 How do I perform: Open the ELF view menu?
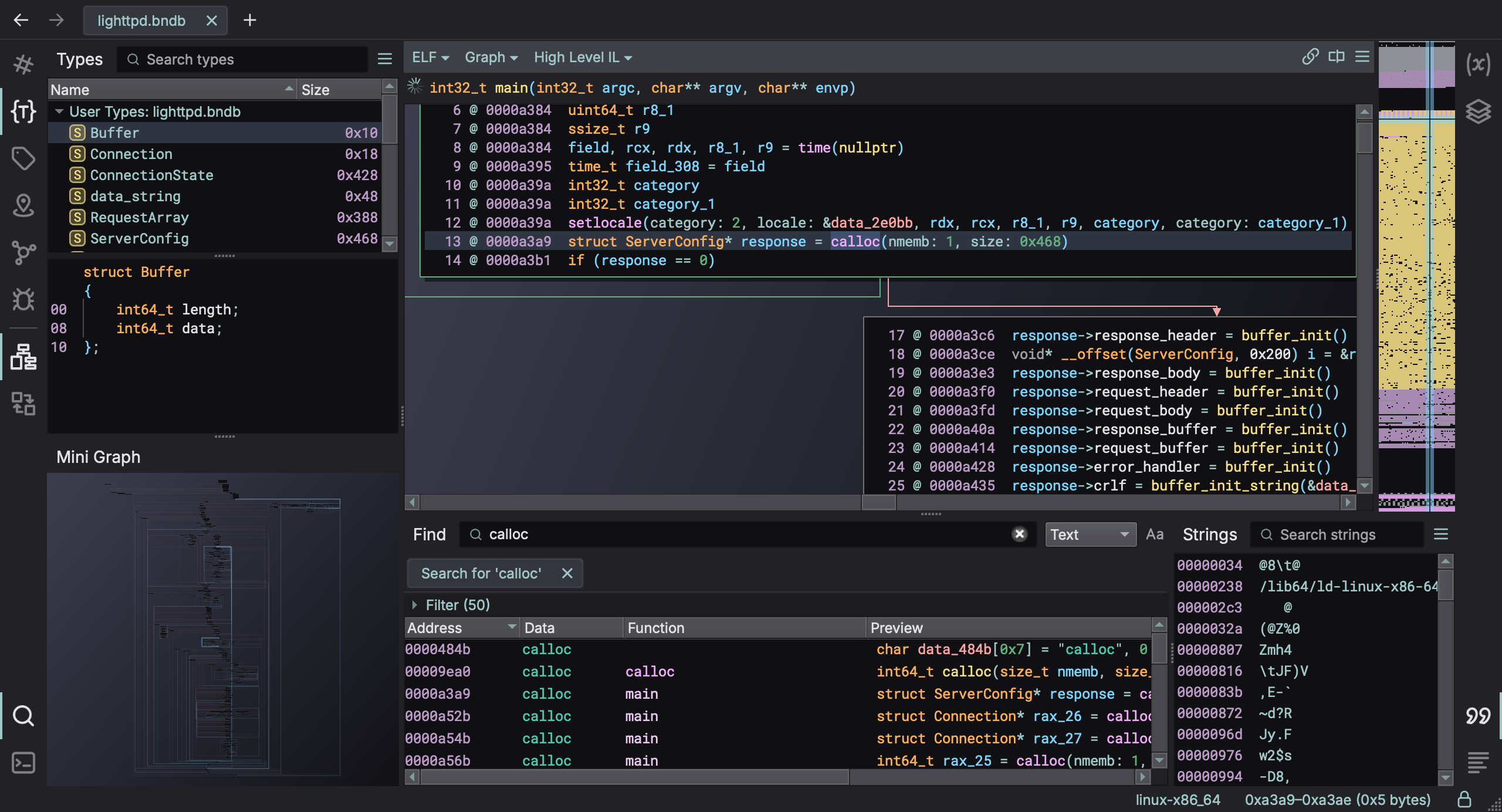pyautogui.click(x=430, y=57)
